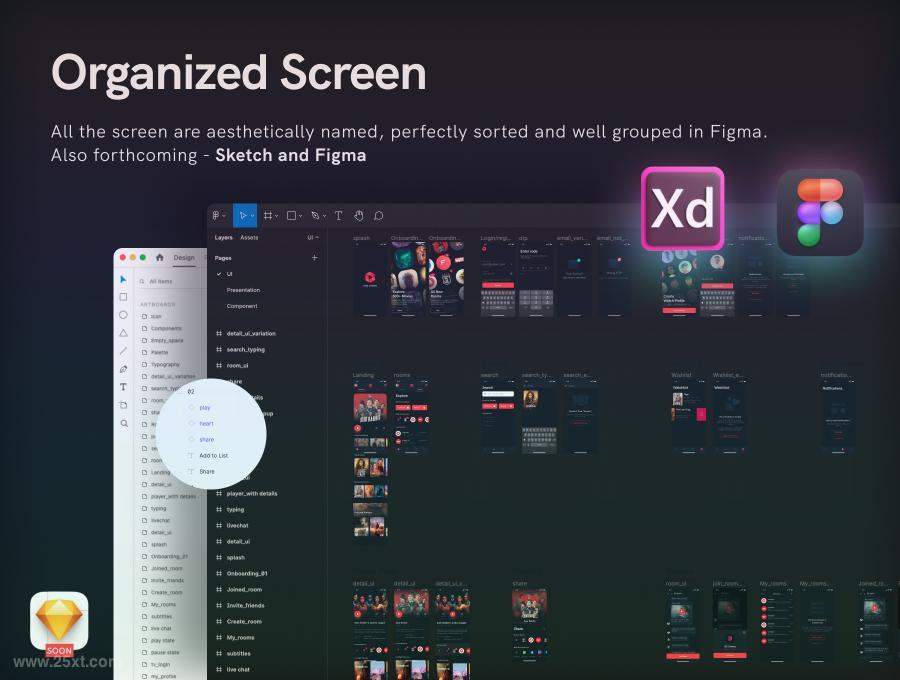Select the My_rooms layer in Figma
This screenshot has width=900, height=680.
[240, 638]
